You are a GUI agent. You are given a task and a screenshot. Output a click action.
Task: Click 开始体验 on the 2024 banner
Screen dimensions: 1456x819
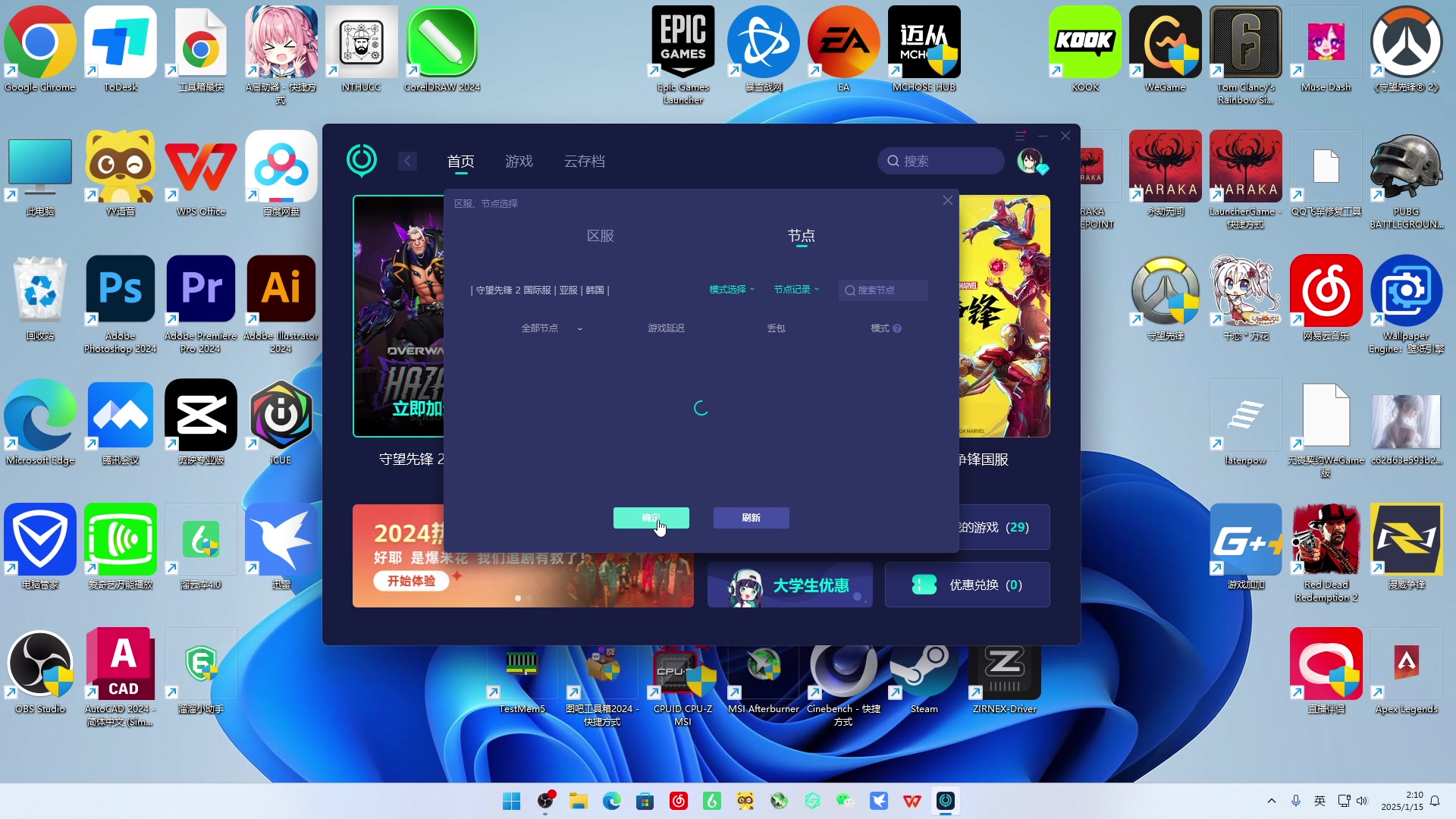(411, 581)
